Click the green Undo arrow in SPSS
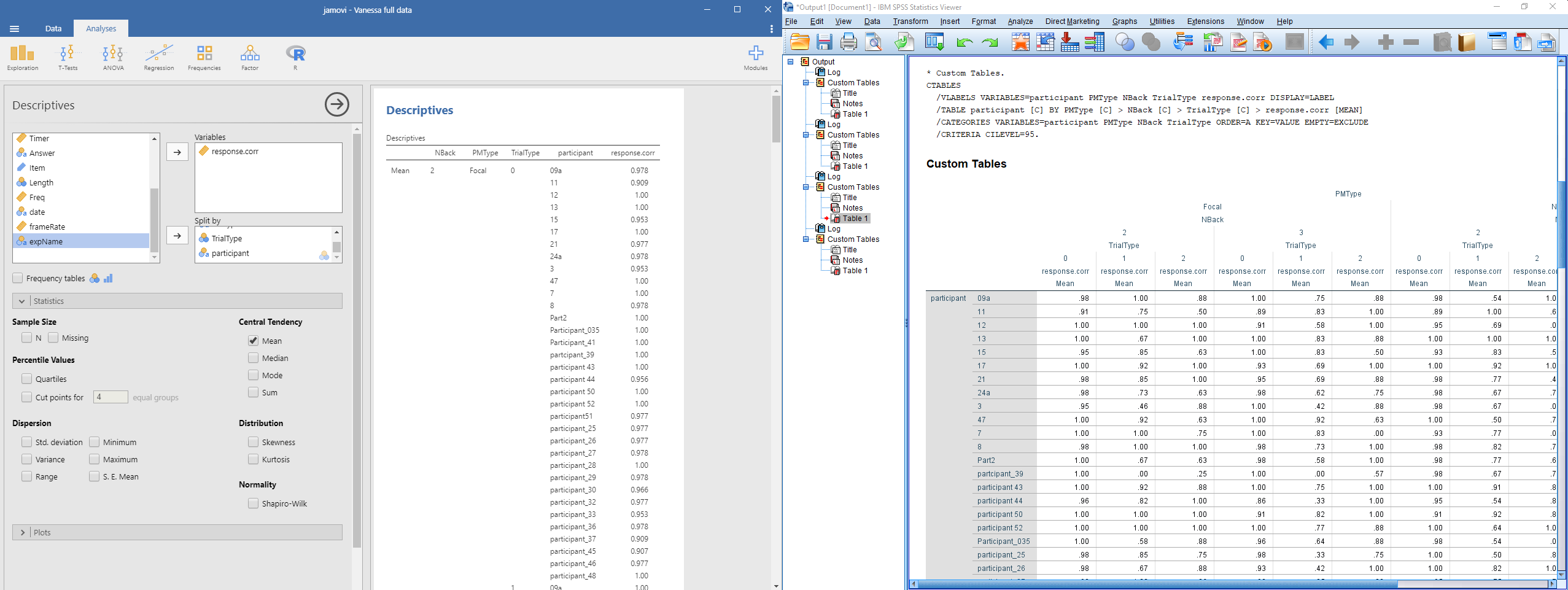The image size is (1568, 590). coord(964,42)
